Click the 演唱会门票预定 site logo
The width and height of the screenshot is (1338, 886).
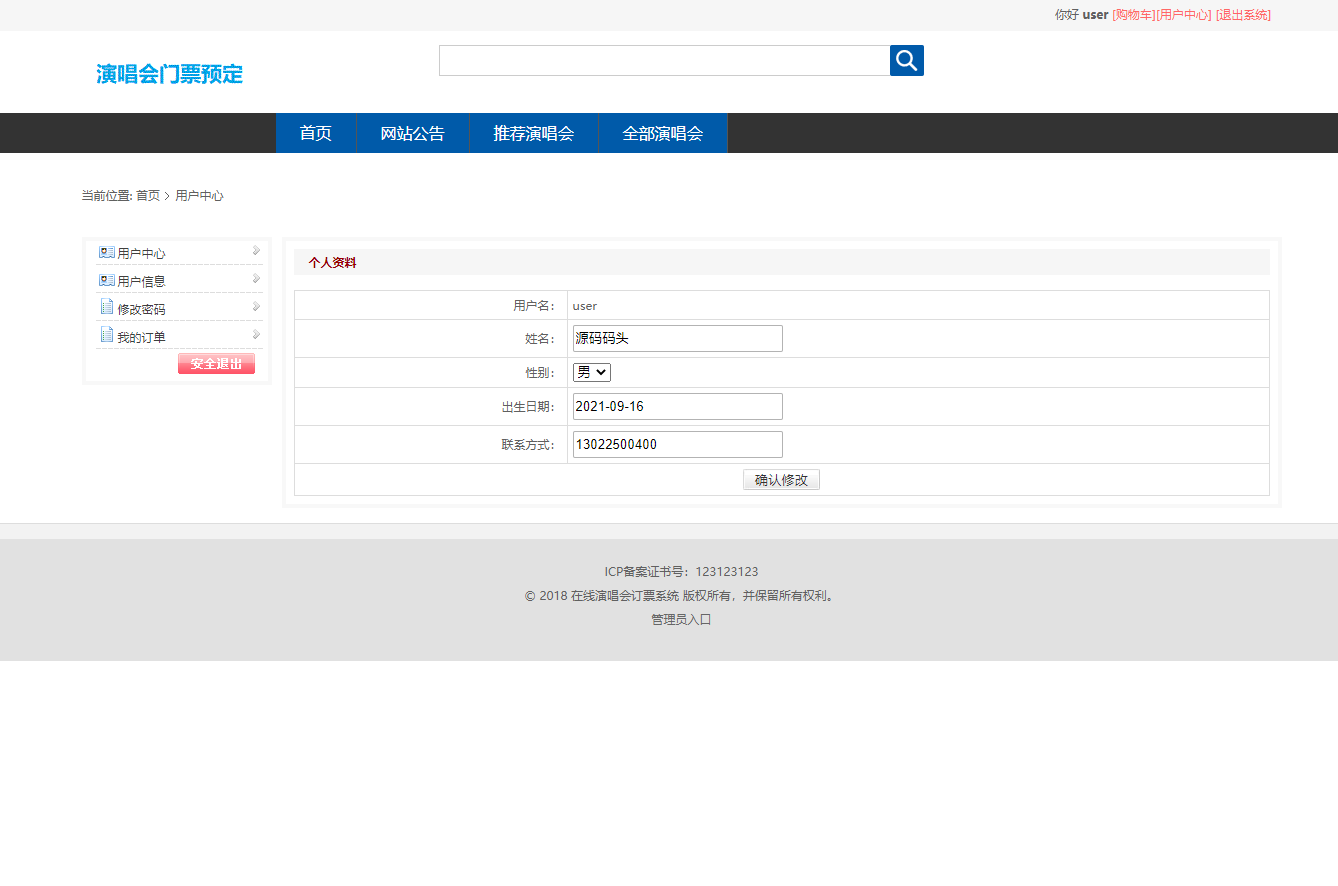click(x=168, y=74)
